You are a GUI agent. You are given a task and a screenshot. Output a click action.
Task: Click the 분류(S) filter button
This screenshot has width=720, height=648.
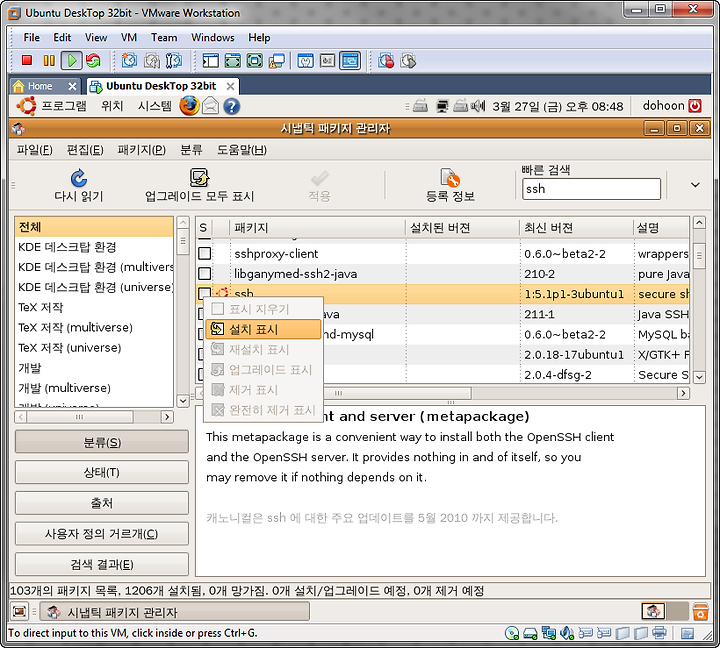click(101, 442)
